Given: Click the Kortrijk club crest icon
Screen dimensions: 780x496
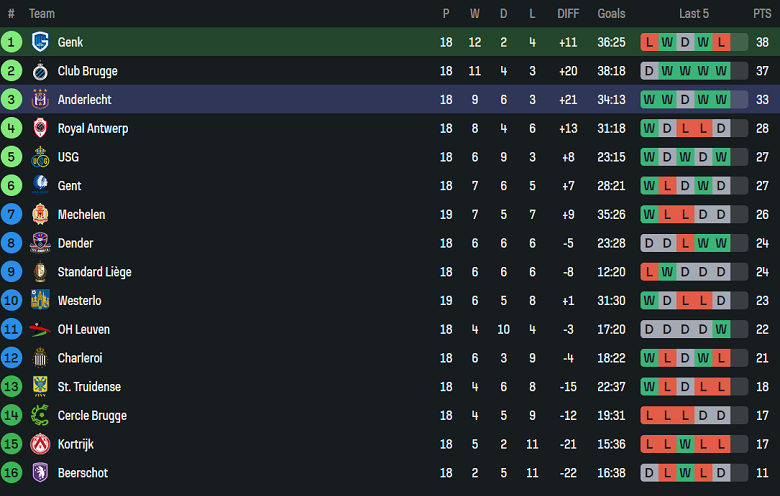Looking at the screenshot, I should tap(40, 444).
